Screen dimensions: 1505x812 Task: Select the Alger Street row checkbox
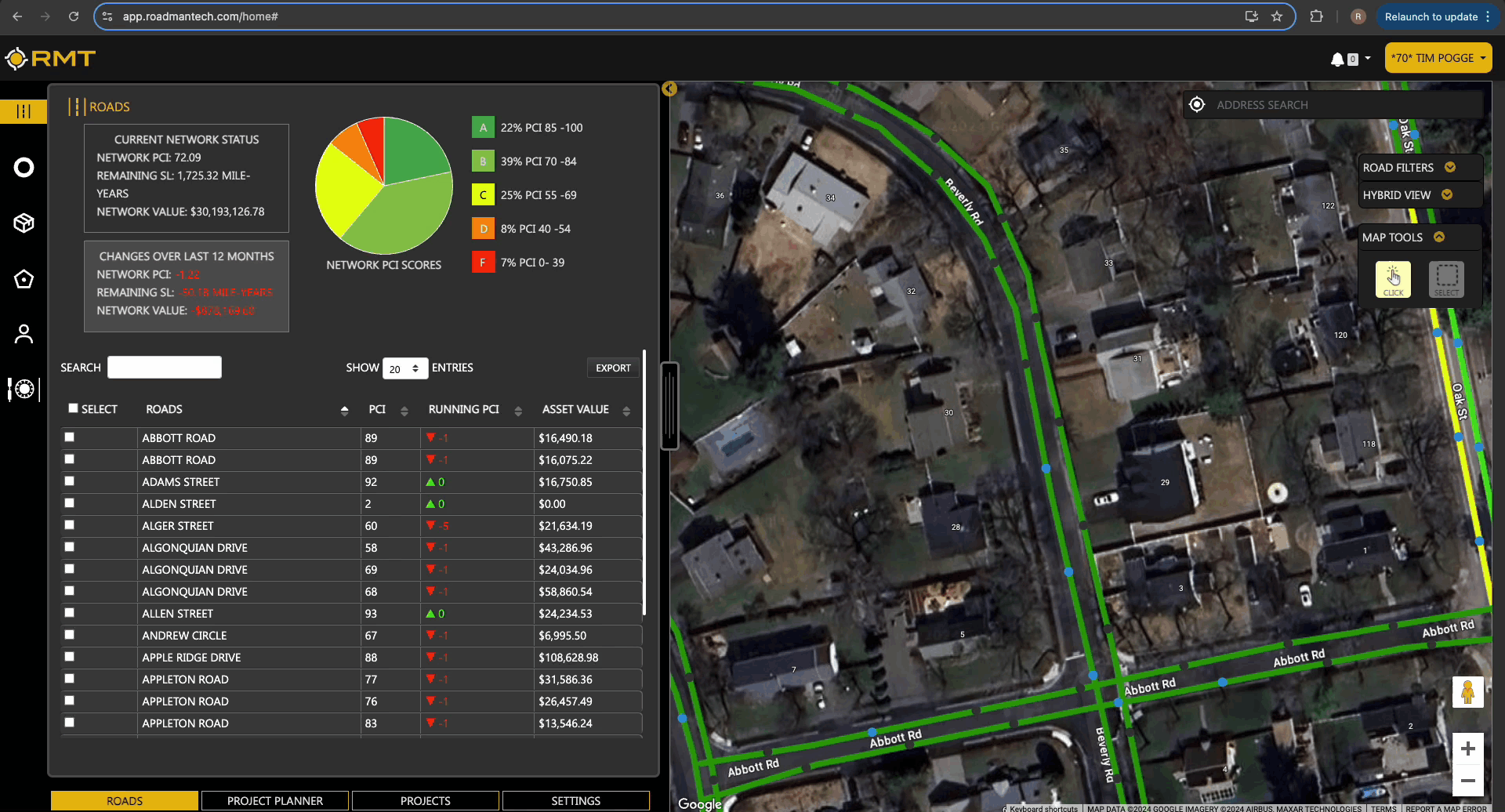pyautogui.click(x=70, y=525)
